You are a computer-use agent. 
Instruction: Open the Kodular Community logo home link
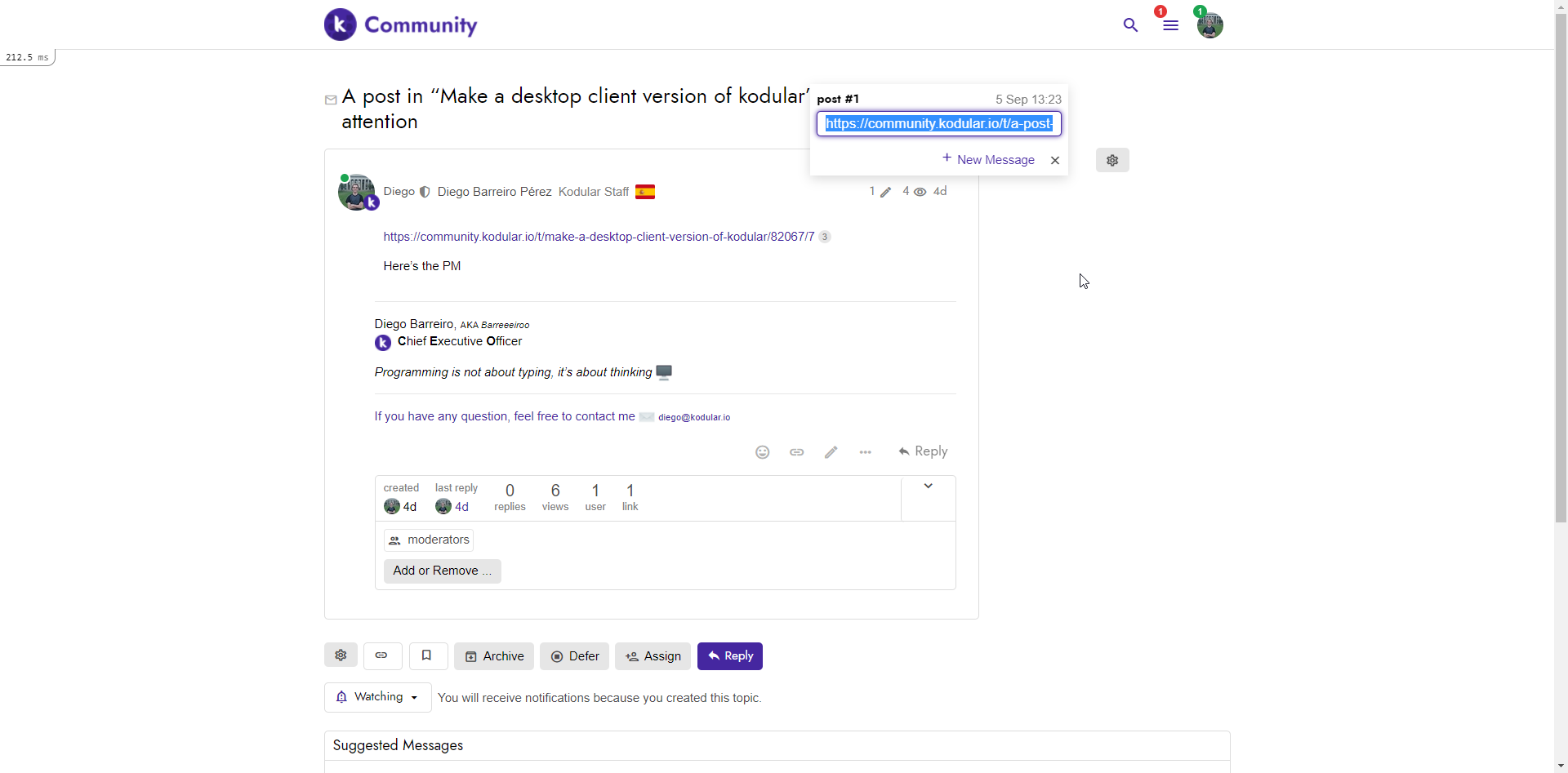(x=400, y=24)
